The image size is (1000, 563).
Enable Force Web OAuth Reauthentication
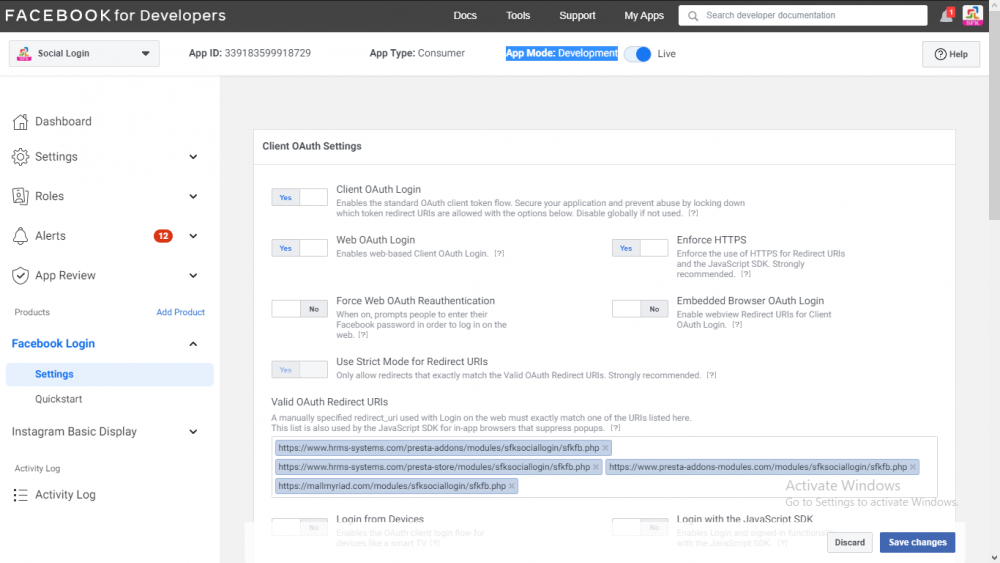(299, 309)
